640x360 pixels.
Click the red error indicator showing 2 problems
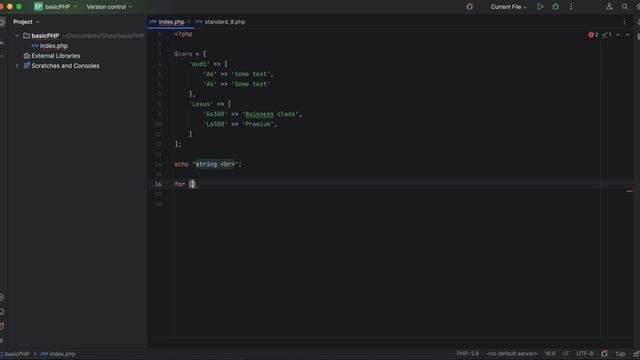(x=593, y=35)
